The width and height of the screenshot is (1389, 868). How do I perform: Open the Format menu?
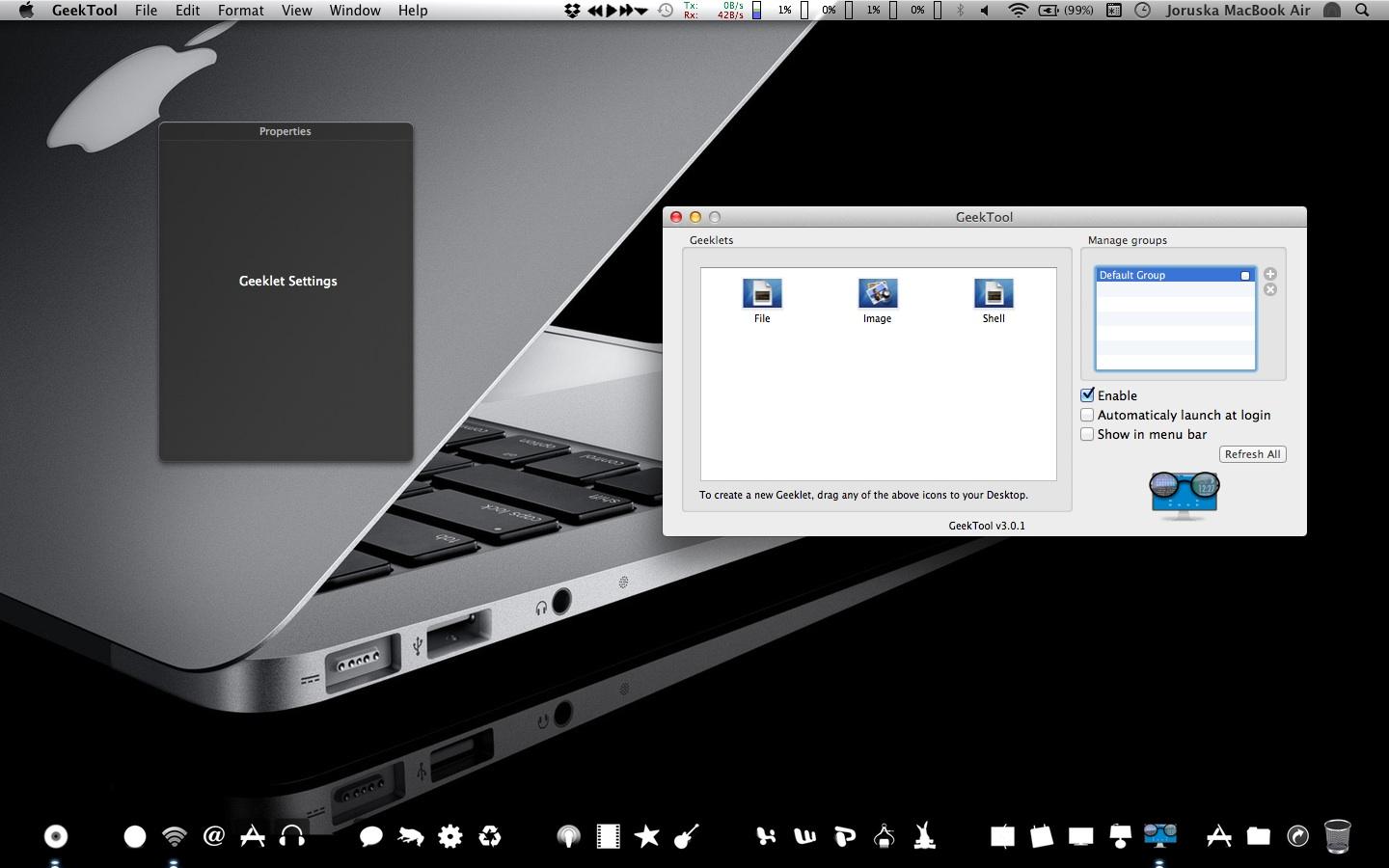click(x=241, y=11)
